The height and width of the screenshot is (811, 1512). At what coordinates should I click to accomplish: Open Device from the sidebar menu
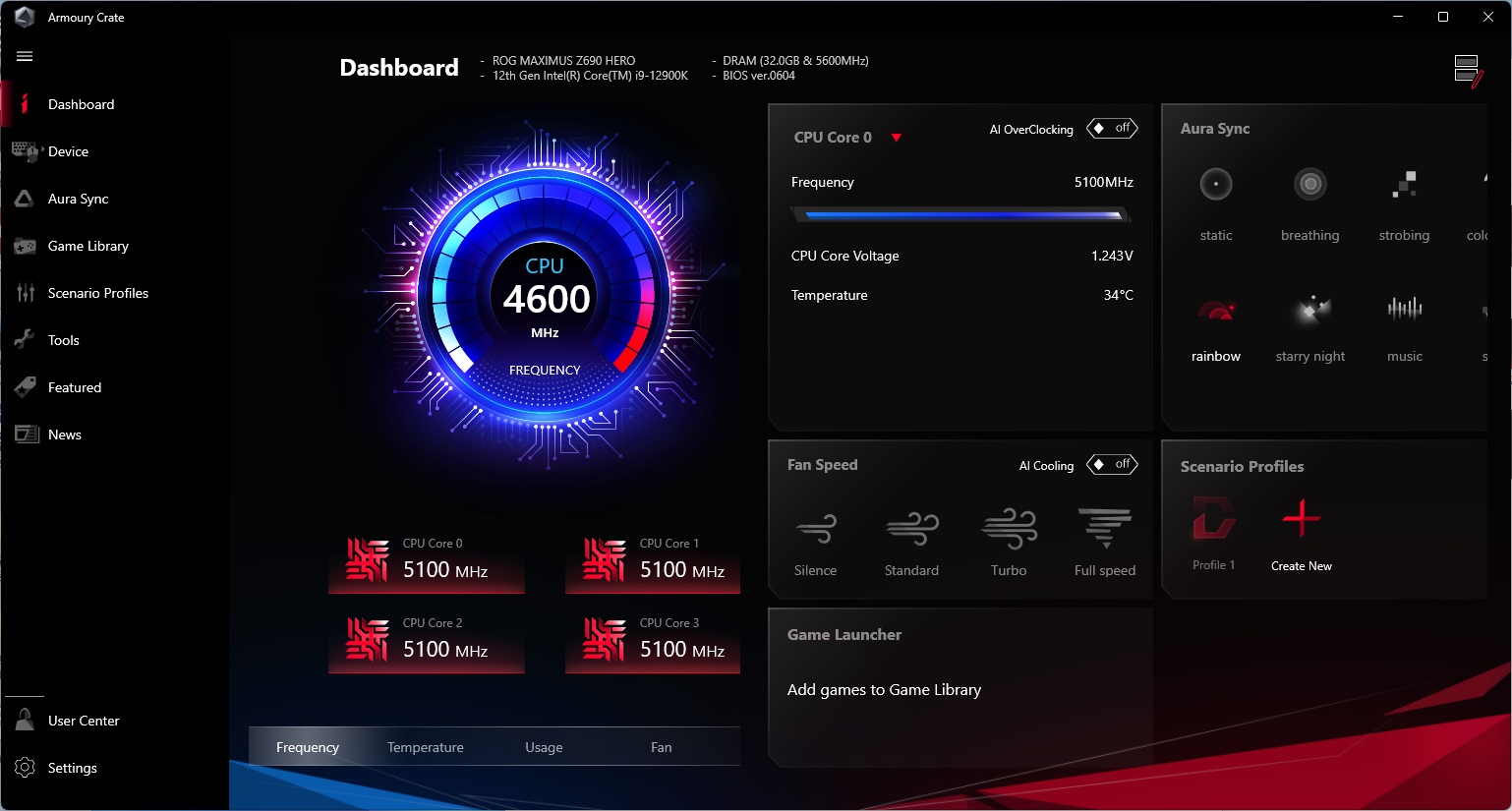tap(69, 151)
